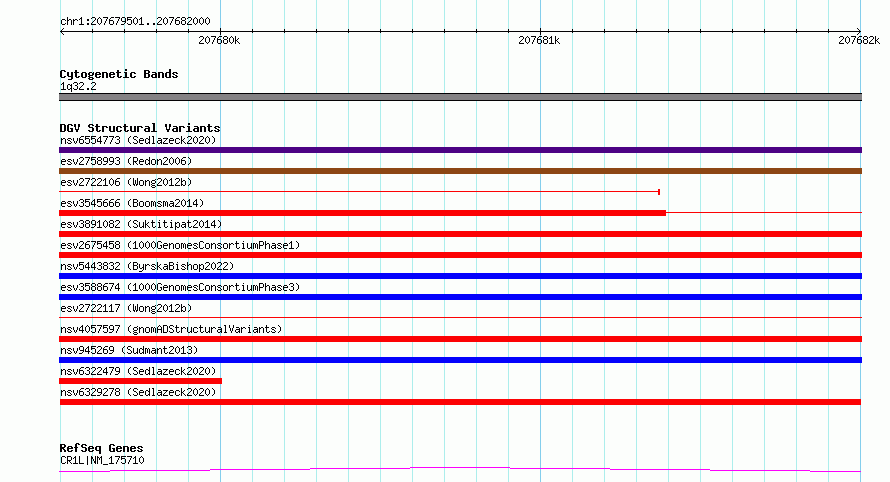Open variant esv3545666 (Boomsma2014) label

[132, 203]
